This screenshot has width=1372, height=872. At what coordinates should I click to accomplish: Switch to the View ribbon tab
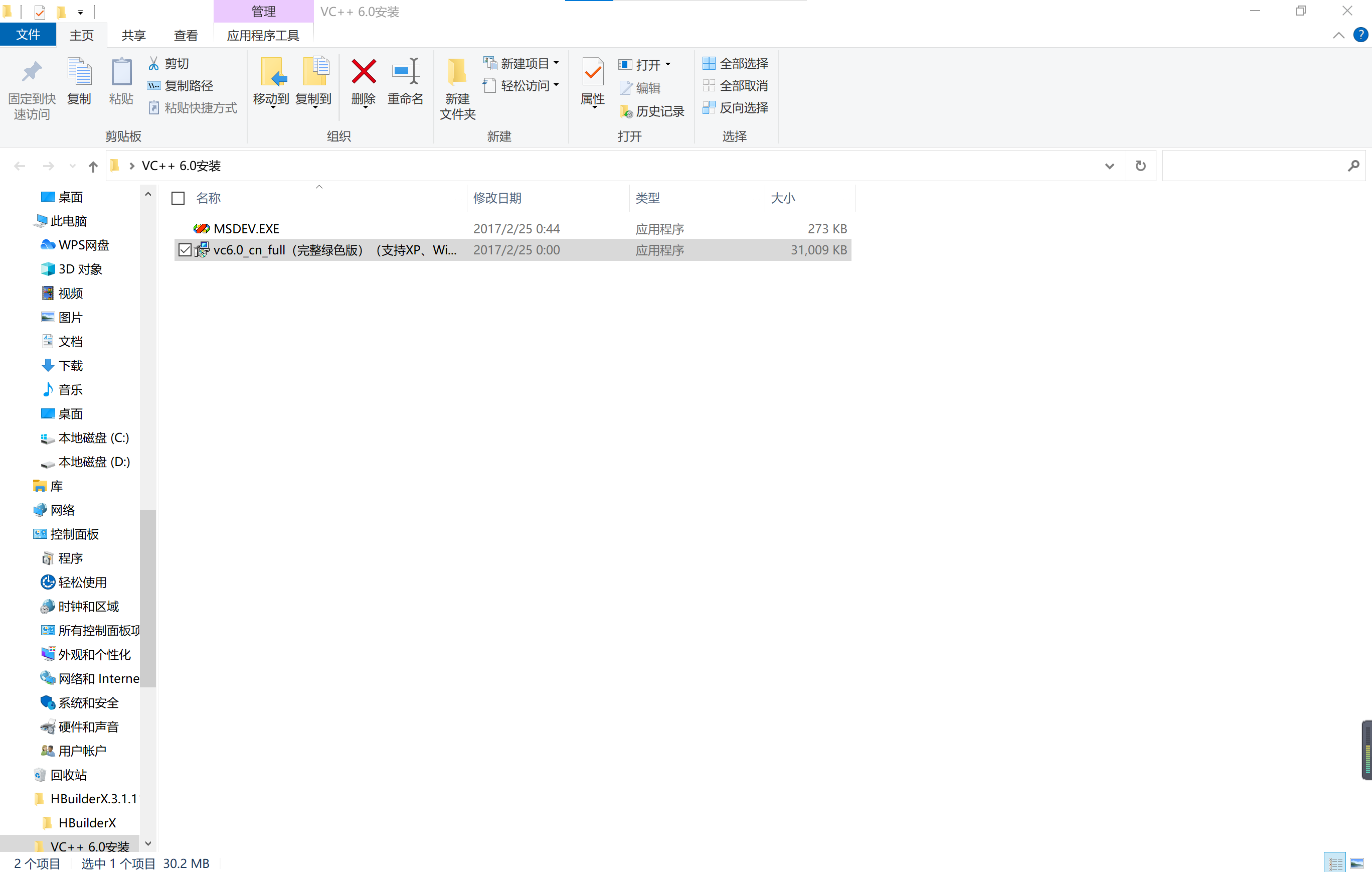[x=186, y=35]
